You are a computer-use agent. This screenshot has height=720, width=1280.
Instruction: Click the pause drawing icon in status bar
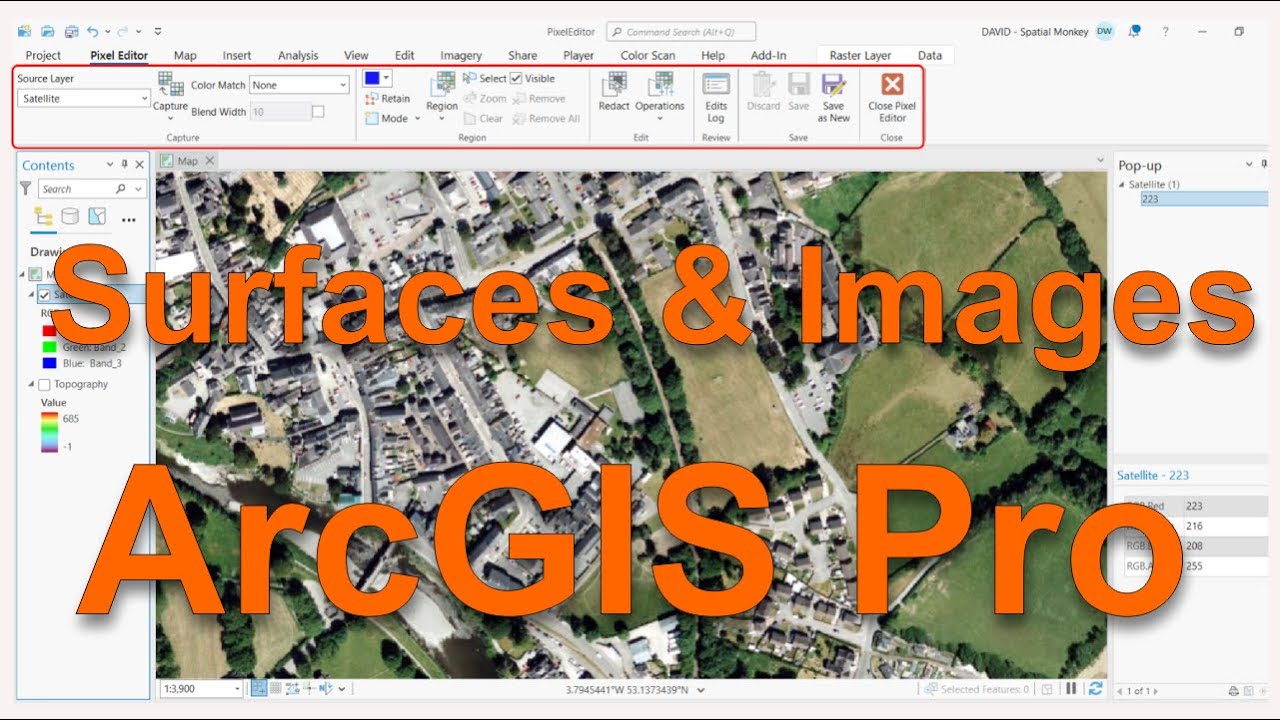pyautogui.click(x=1071, y=689)
